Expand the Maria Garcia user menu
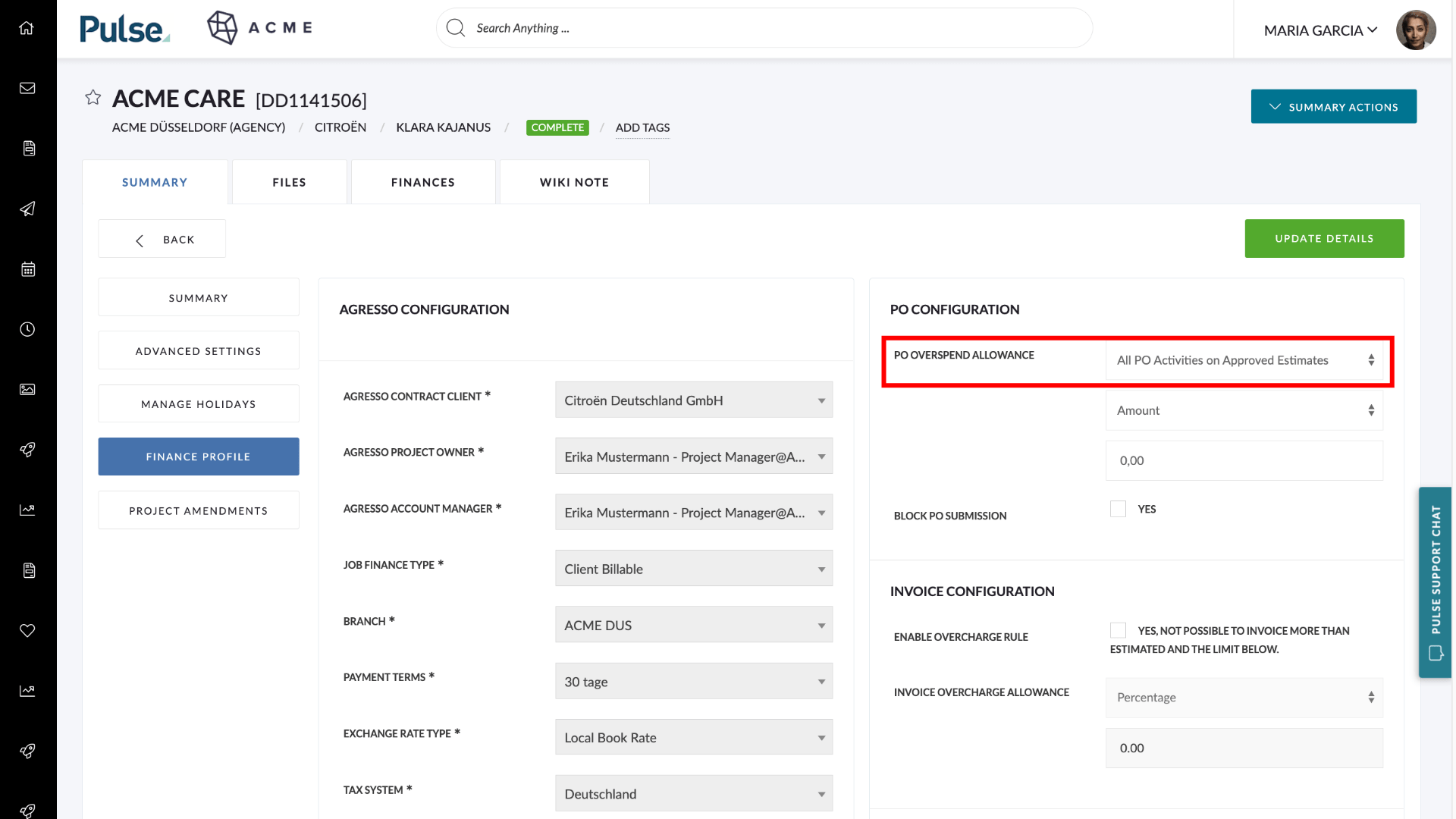 point(1320,30)
